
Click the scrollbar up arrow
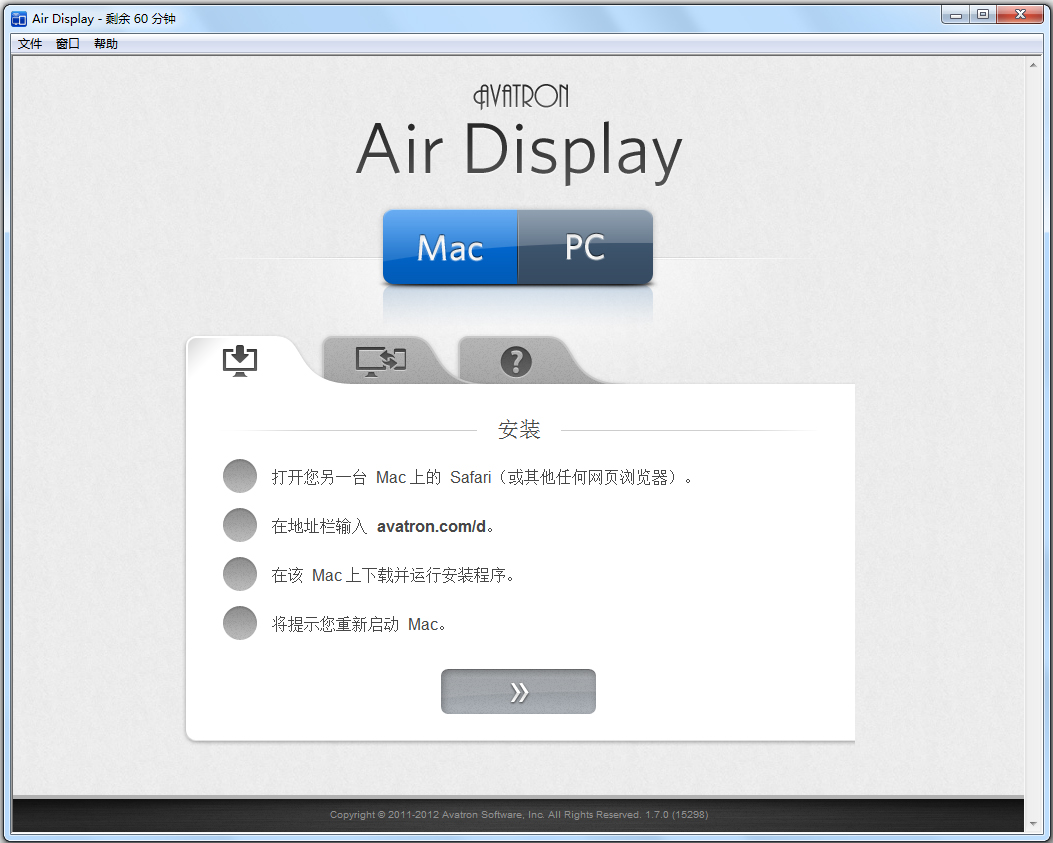click(x=1033, y=65)
